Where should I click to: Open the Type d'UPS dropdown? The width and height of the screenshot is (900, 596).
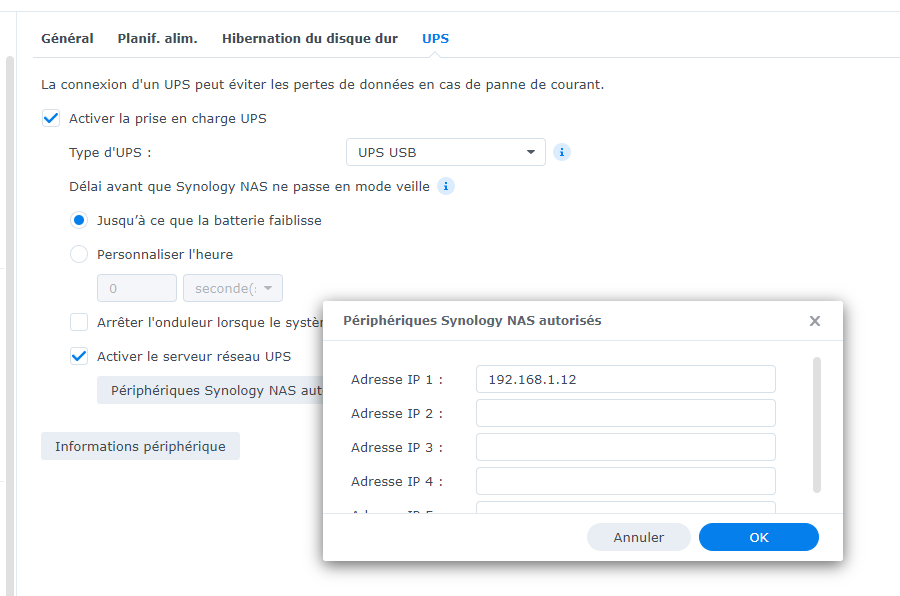tap(445, 152)
